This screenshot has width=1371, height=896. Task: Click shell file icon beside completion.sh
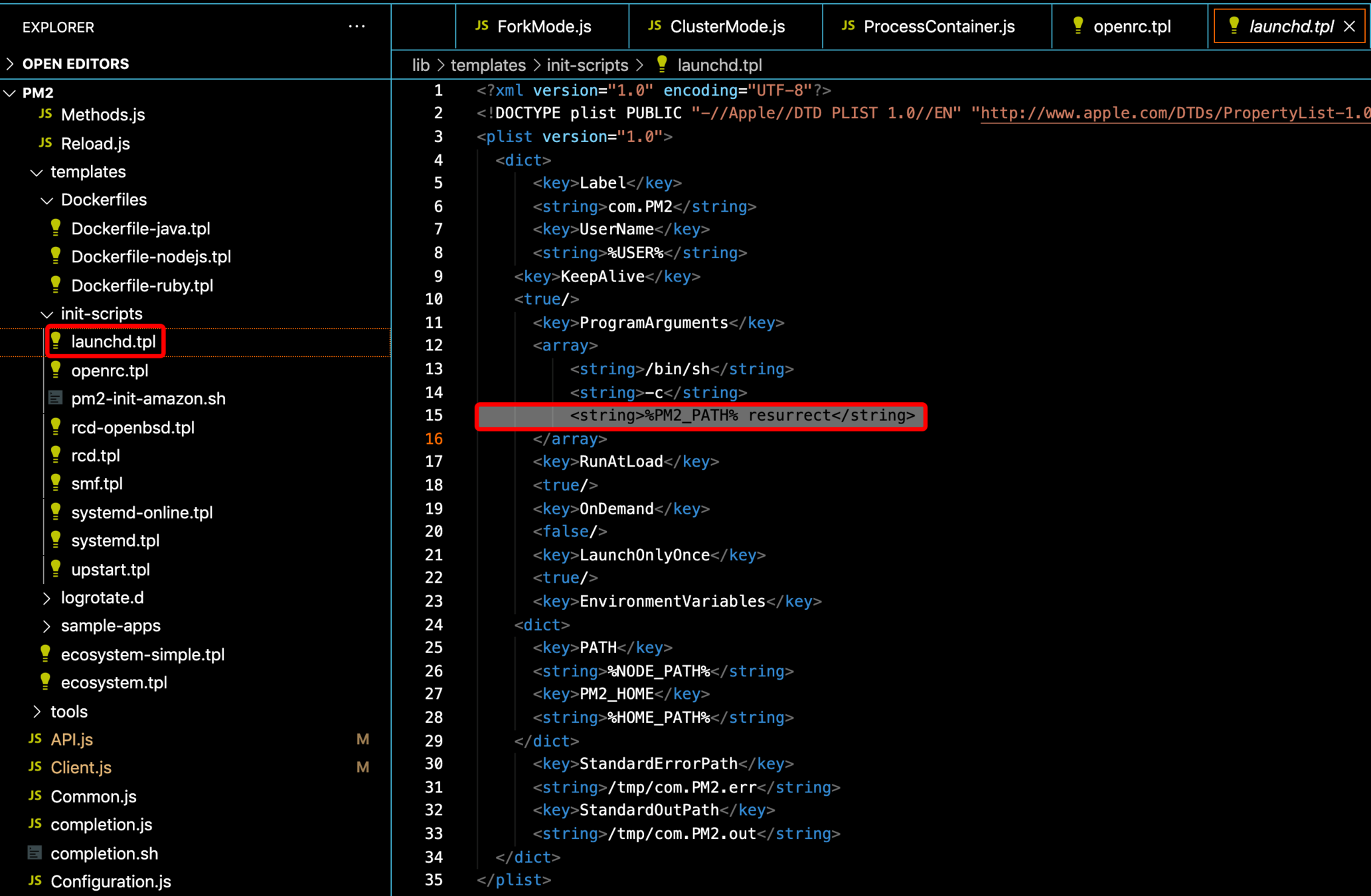pos(35,853)
